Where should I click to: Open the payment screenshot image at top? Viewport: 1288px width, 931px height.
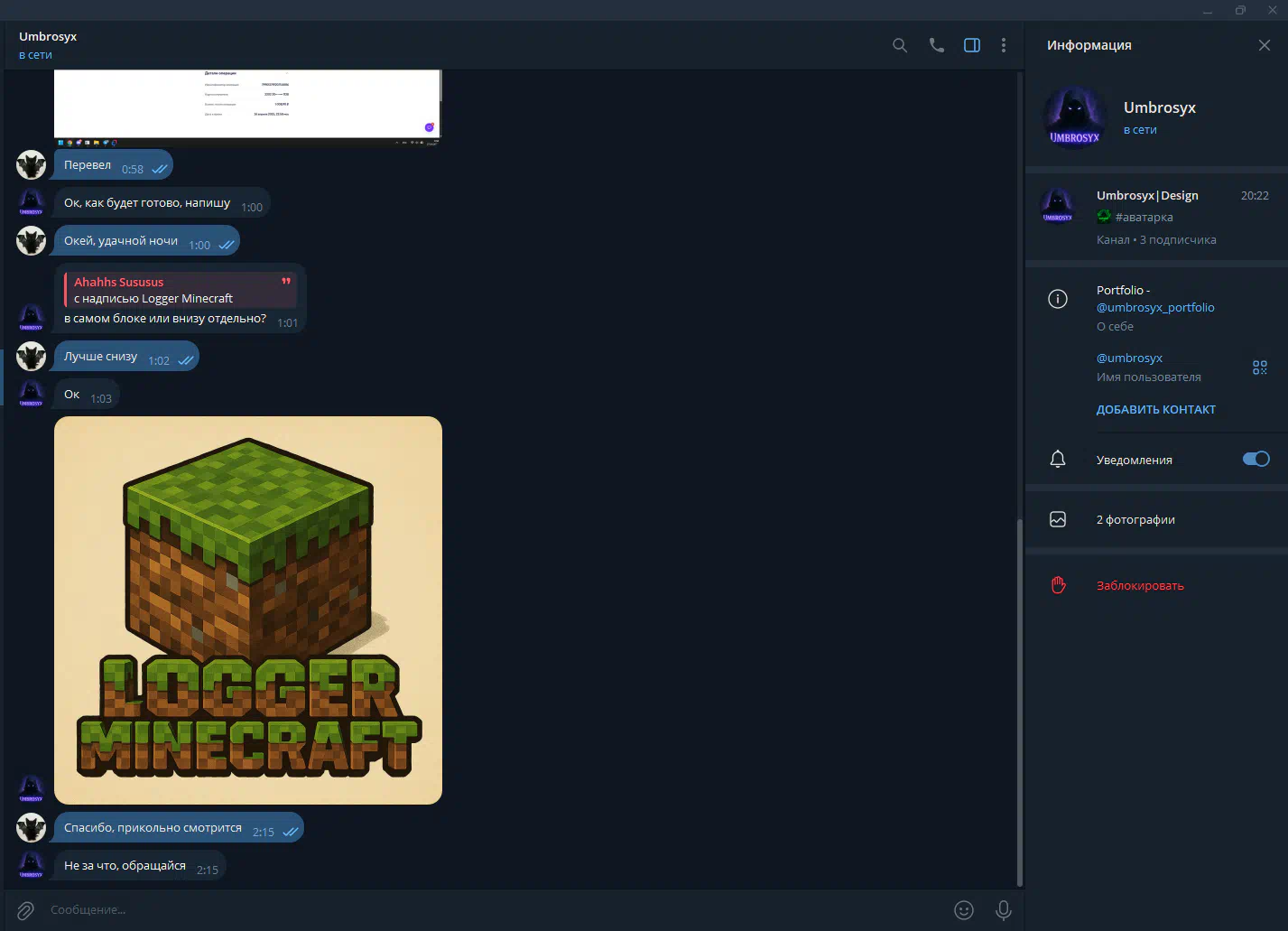click(x=247, y=107)
